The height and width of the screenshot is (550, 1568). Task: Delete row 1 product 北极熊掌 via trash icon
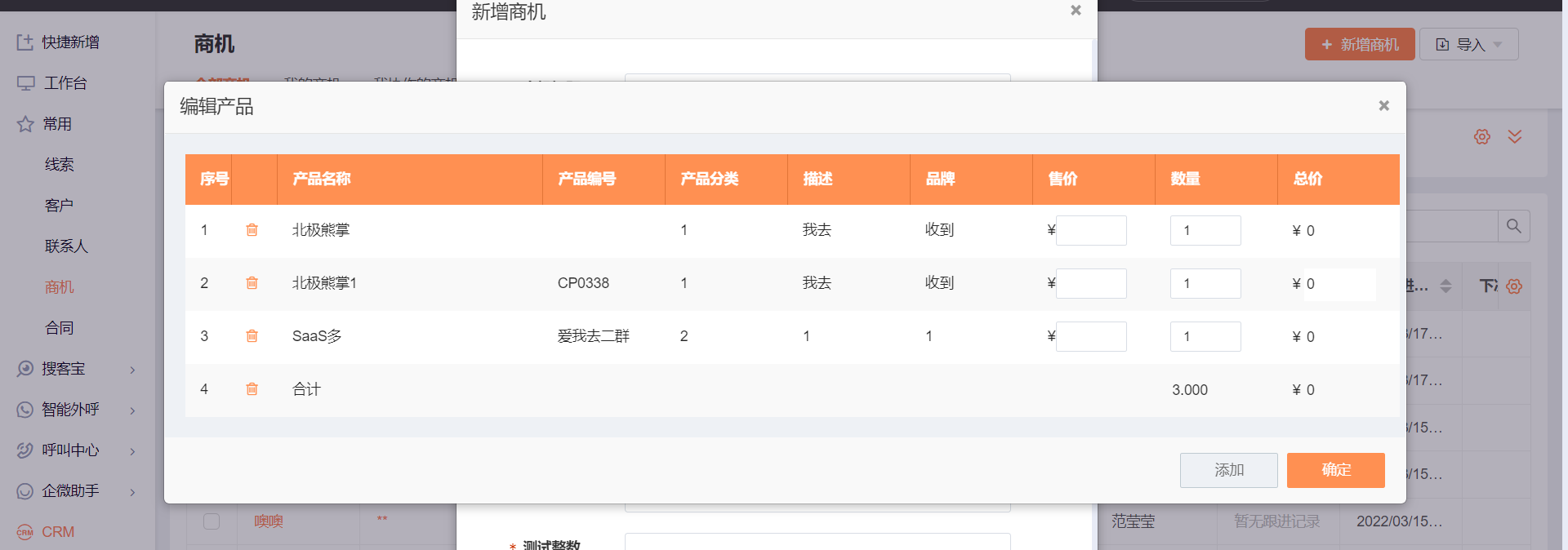pyautogui.click(x=252, y=230)
